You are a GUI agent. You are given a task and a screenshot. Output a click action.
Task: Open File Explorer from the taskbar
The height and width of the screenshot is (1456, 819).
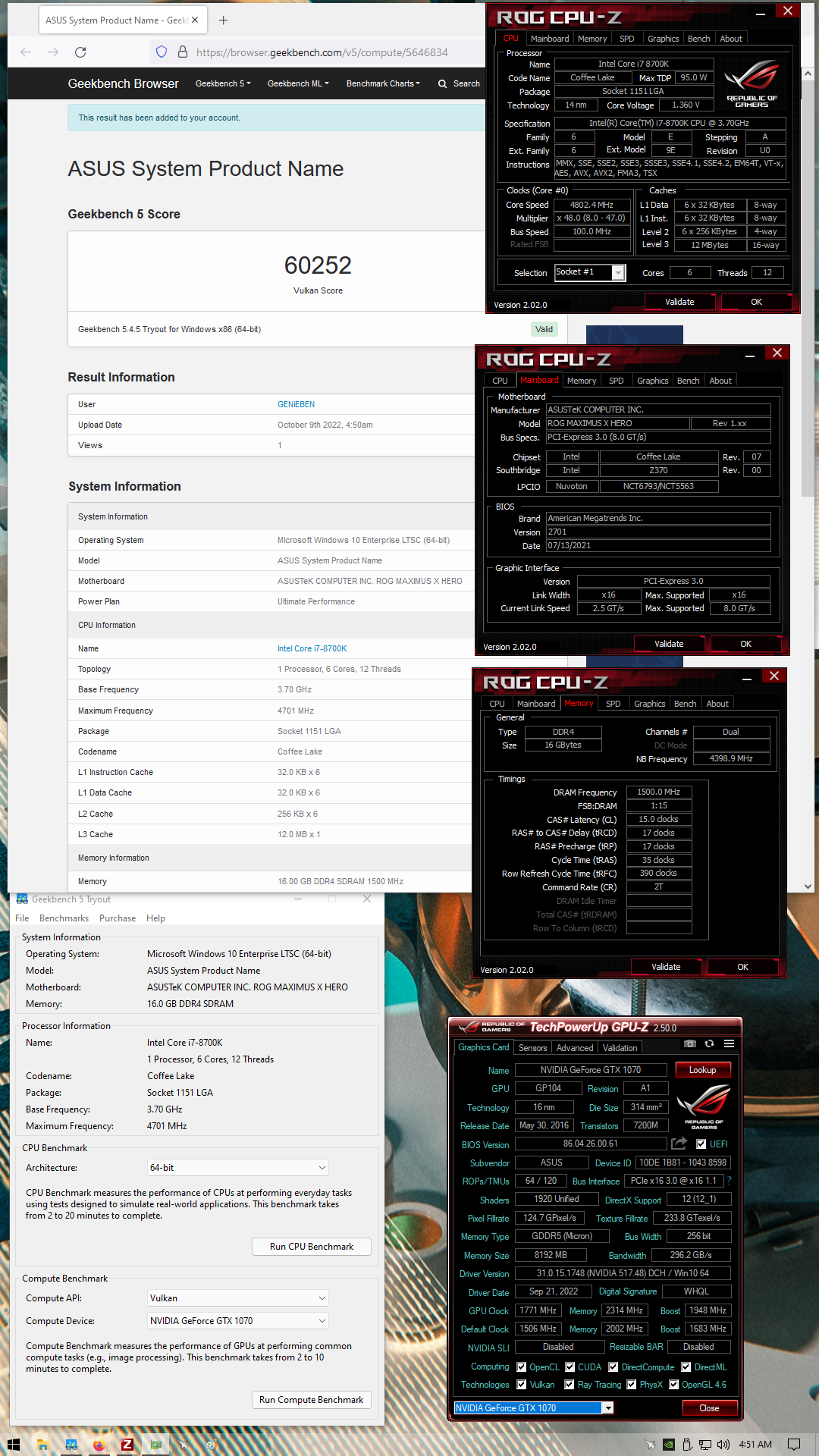pyautogui.click(x=43, y=1445)
